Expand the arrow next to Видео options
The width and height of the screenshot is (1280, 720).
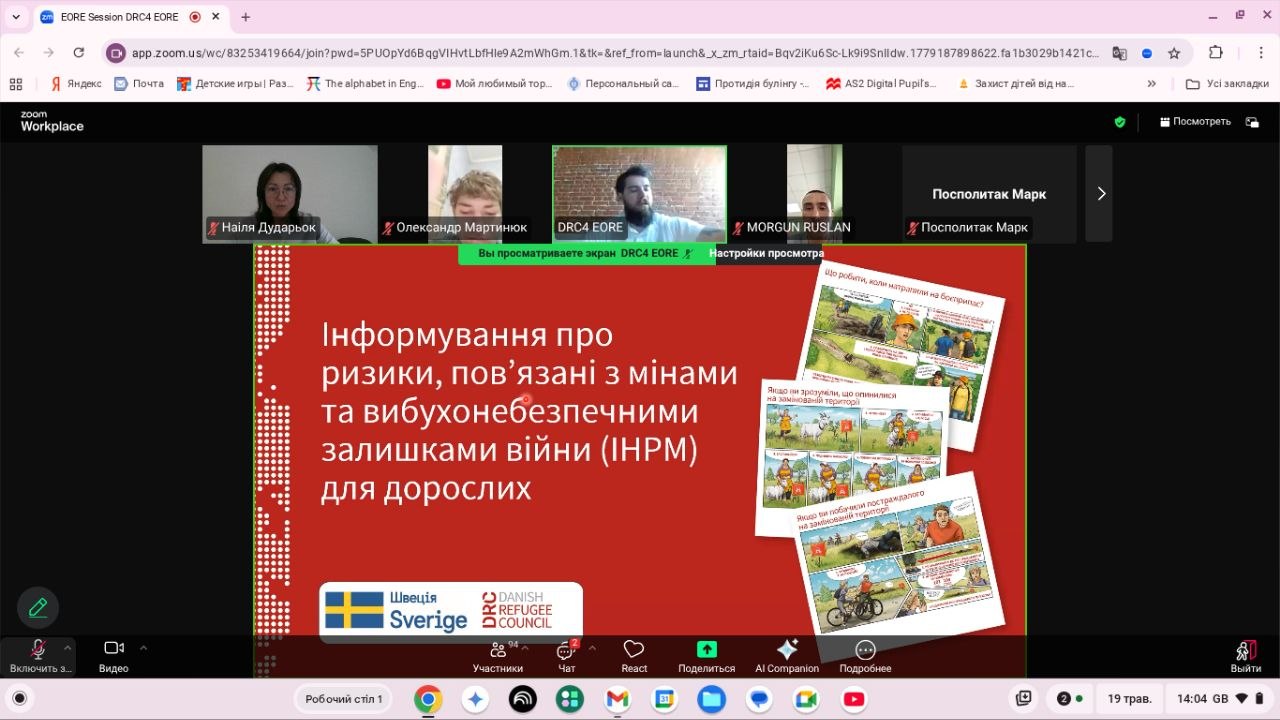coord(143,647)
